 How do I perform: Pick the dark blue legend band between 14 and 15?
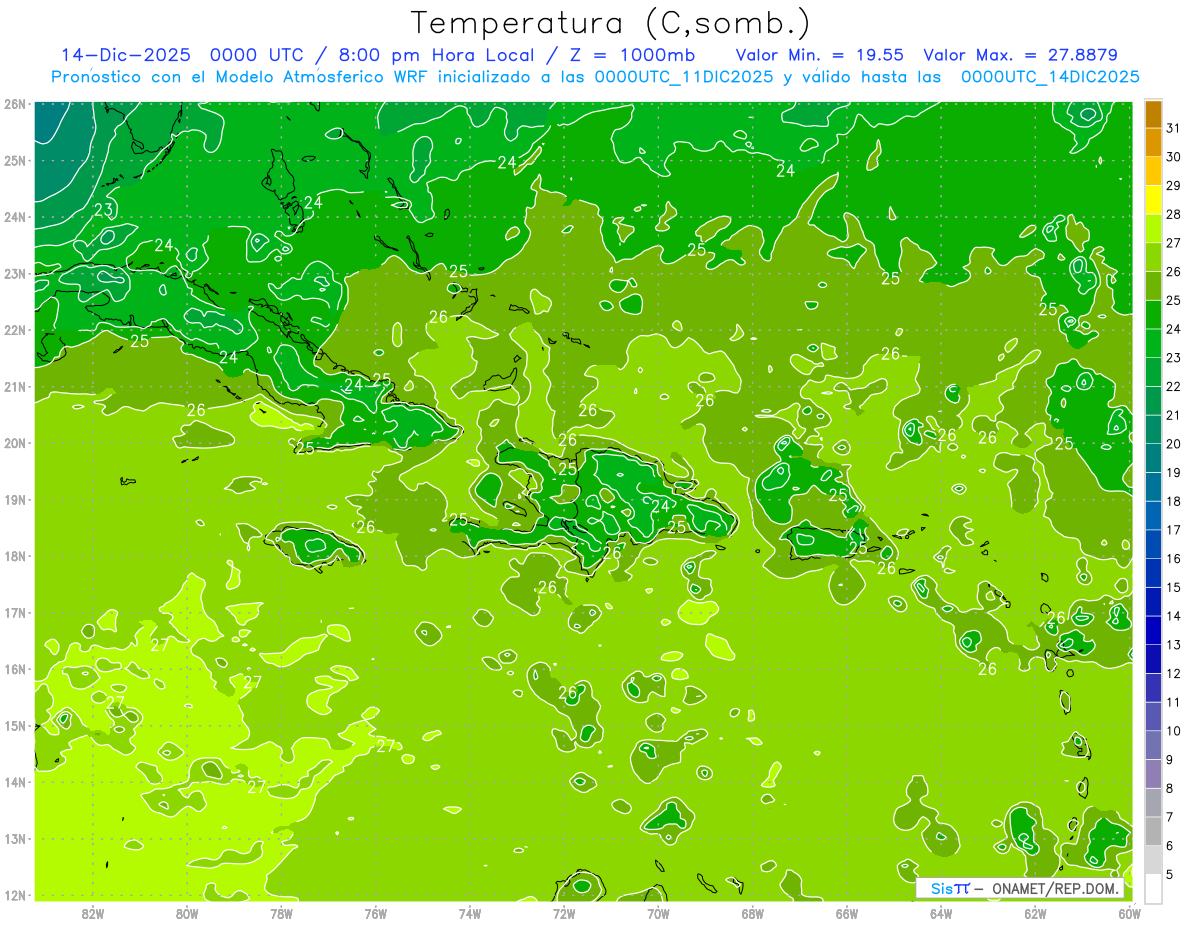[x=1153, y=602]
